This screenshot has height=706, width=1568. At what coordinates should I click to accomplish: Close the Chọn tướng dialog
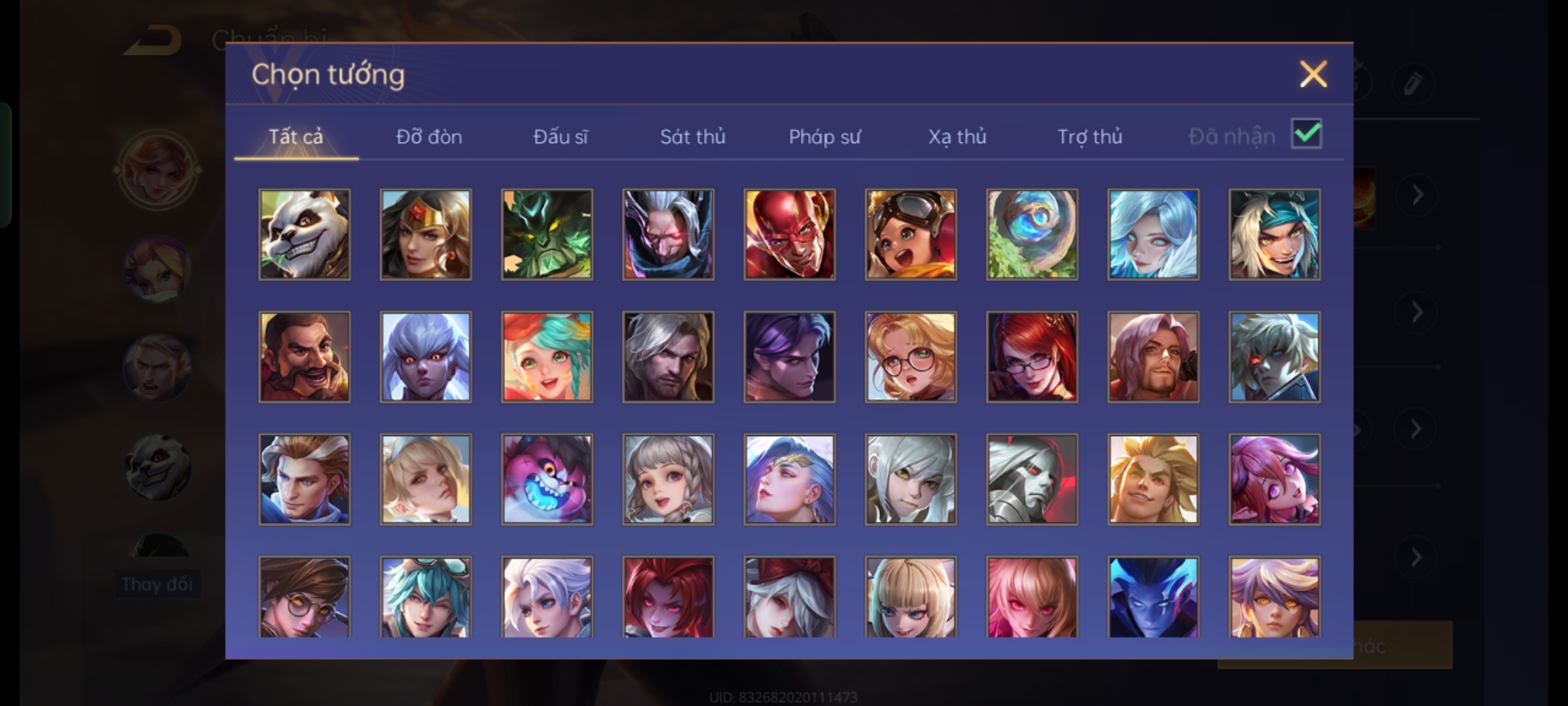(x=1313, y=74)
